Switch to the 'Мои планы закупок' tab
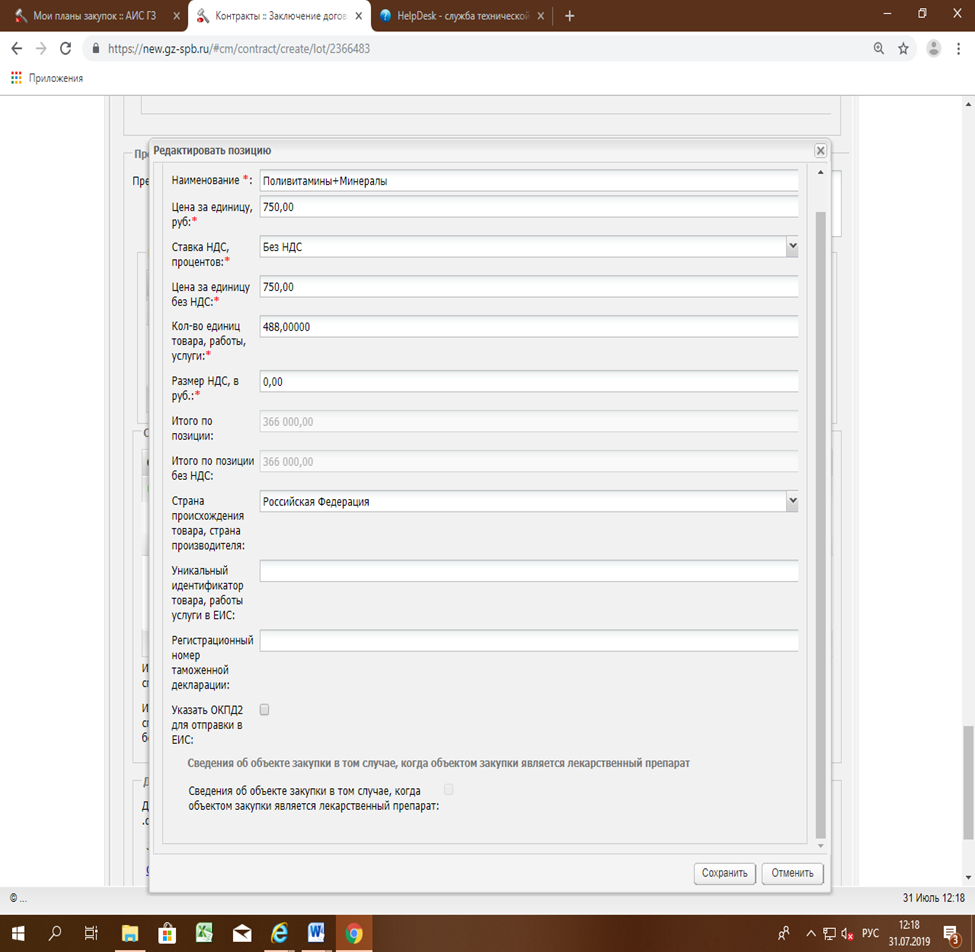Screen dimensions: 975x952 click(94, 16)
